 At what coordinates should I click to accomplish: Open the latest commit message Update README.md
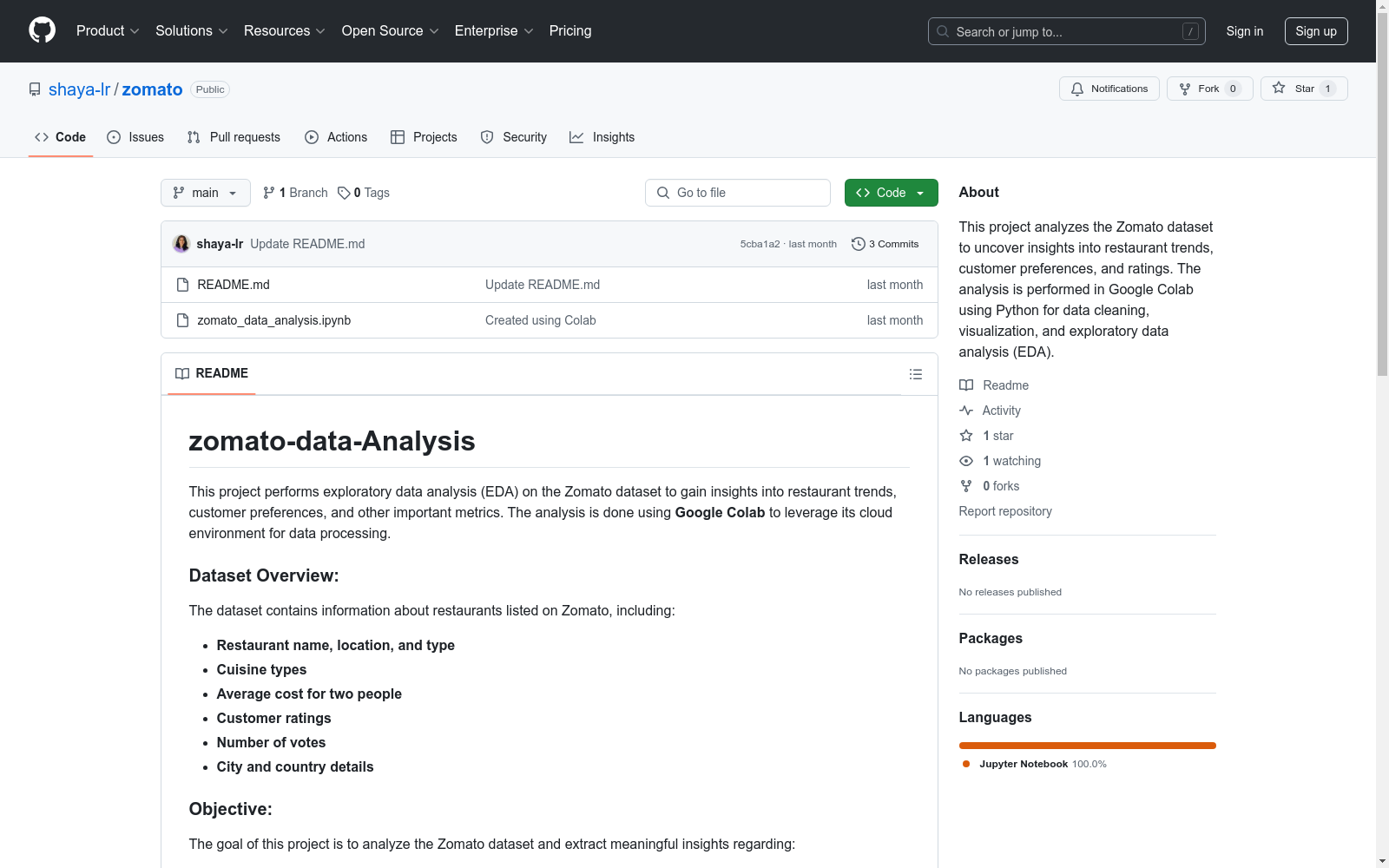(307, 244)
